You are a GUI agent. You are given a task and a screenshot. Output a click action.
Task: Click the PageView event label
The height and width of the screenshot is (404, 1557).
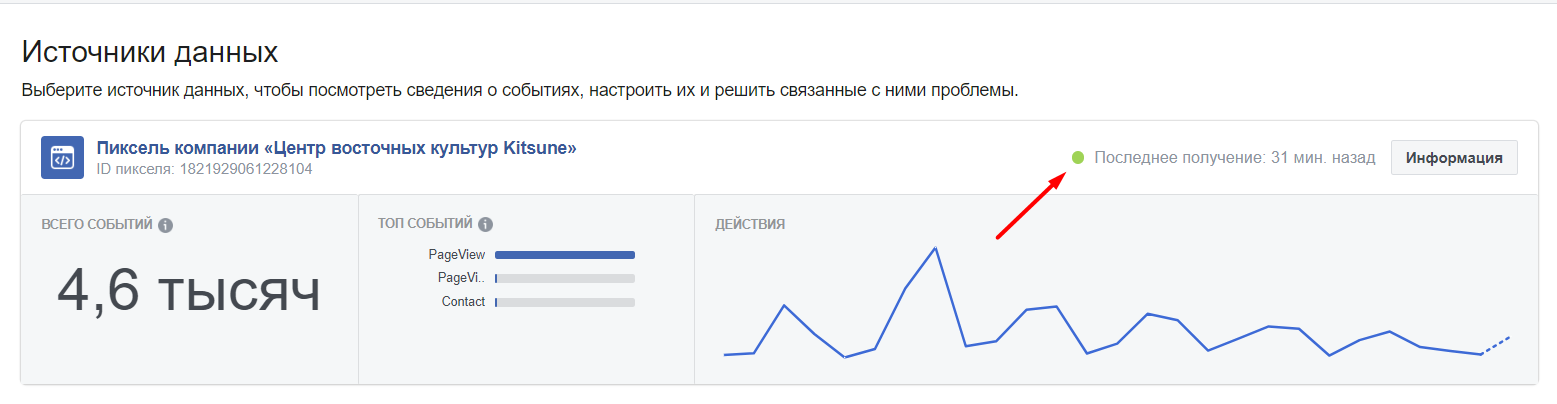[456, 254]
